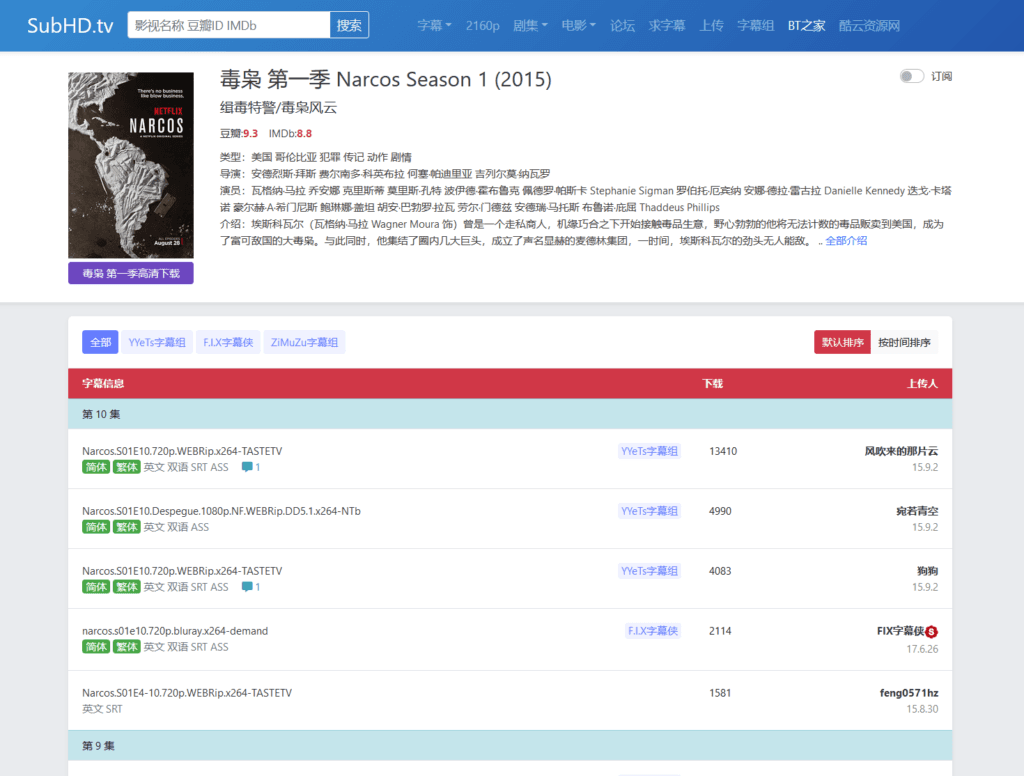The image size is (1024, 776).
Task: Select 默认排序 sort option
Action: click(842, 342)
